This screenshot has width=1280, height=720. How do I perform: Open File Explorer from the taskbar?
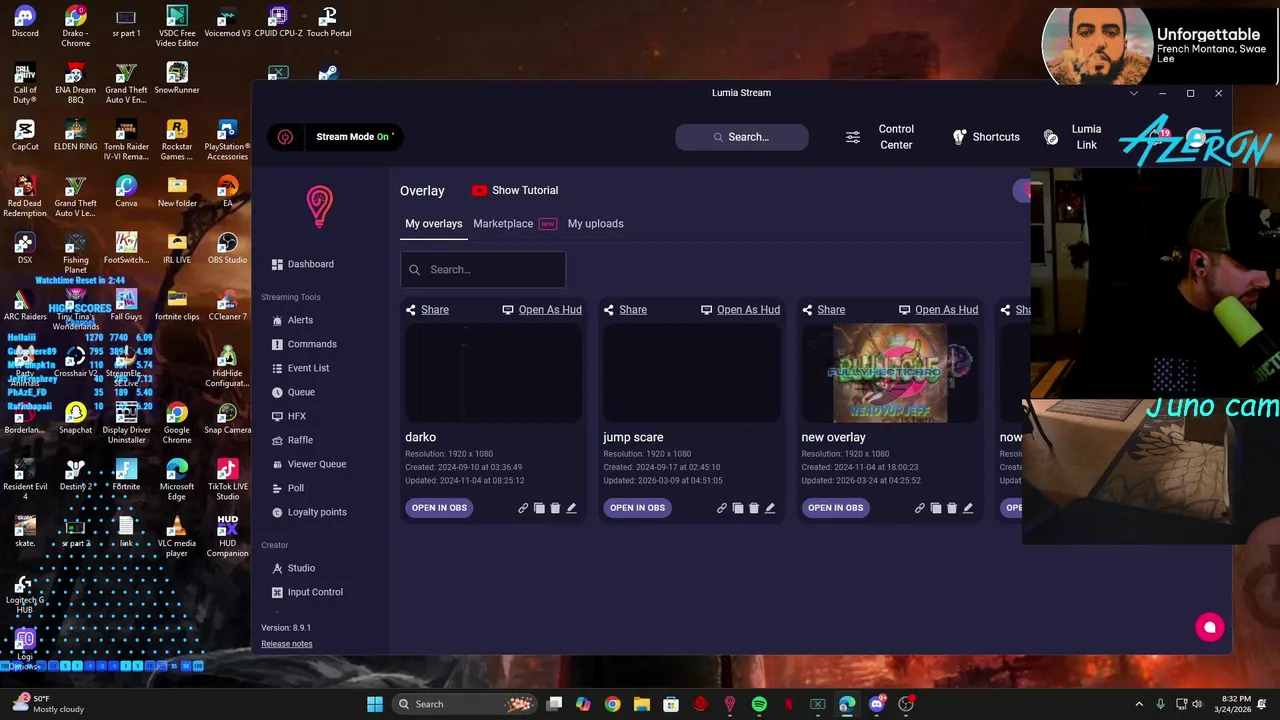(x=642, y=704)
